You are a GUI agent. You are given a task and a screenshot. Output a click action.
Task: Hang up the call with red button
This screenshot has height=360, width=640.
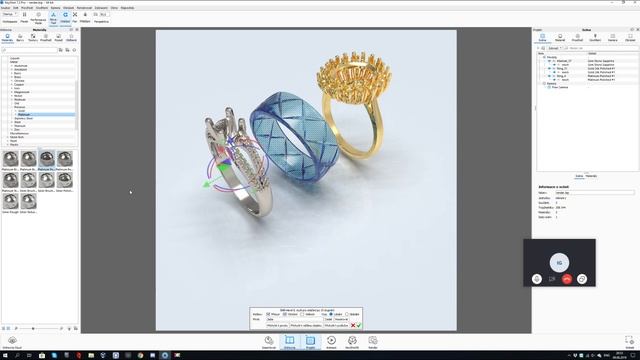coord(567,279)
